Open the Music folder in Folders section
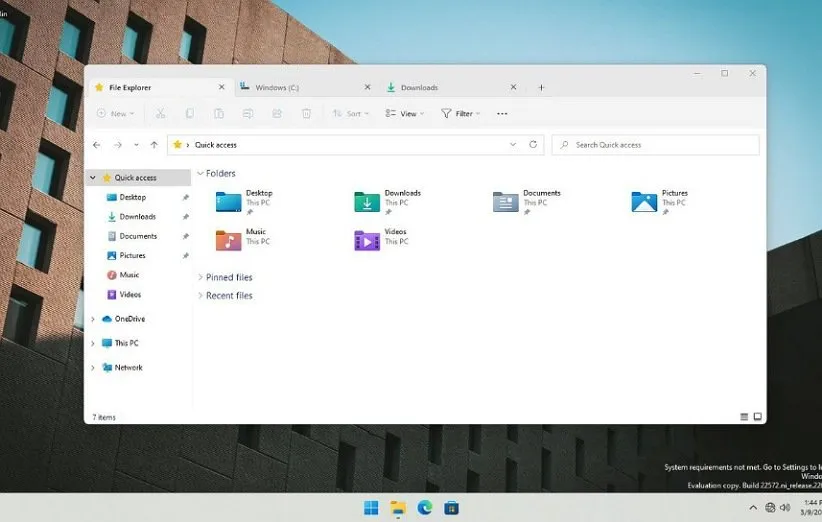 [229, 240]
